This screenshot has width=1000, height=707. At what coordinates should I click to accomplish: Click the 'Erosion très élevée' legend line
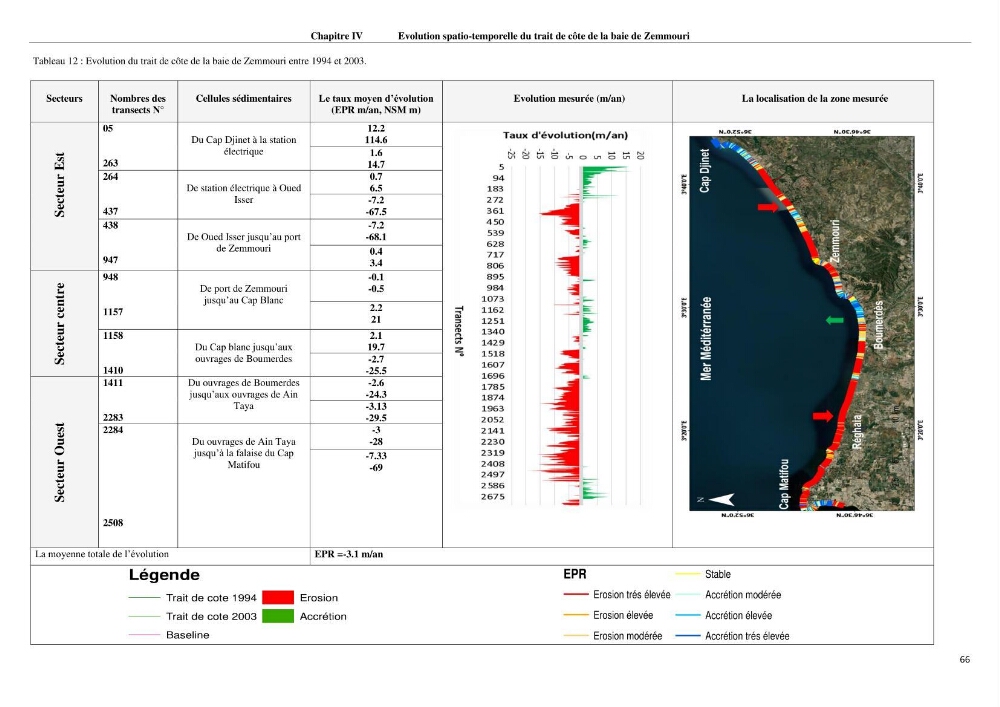(x=576, y=594)
